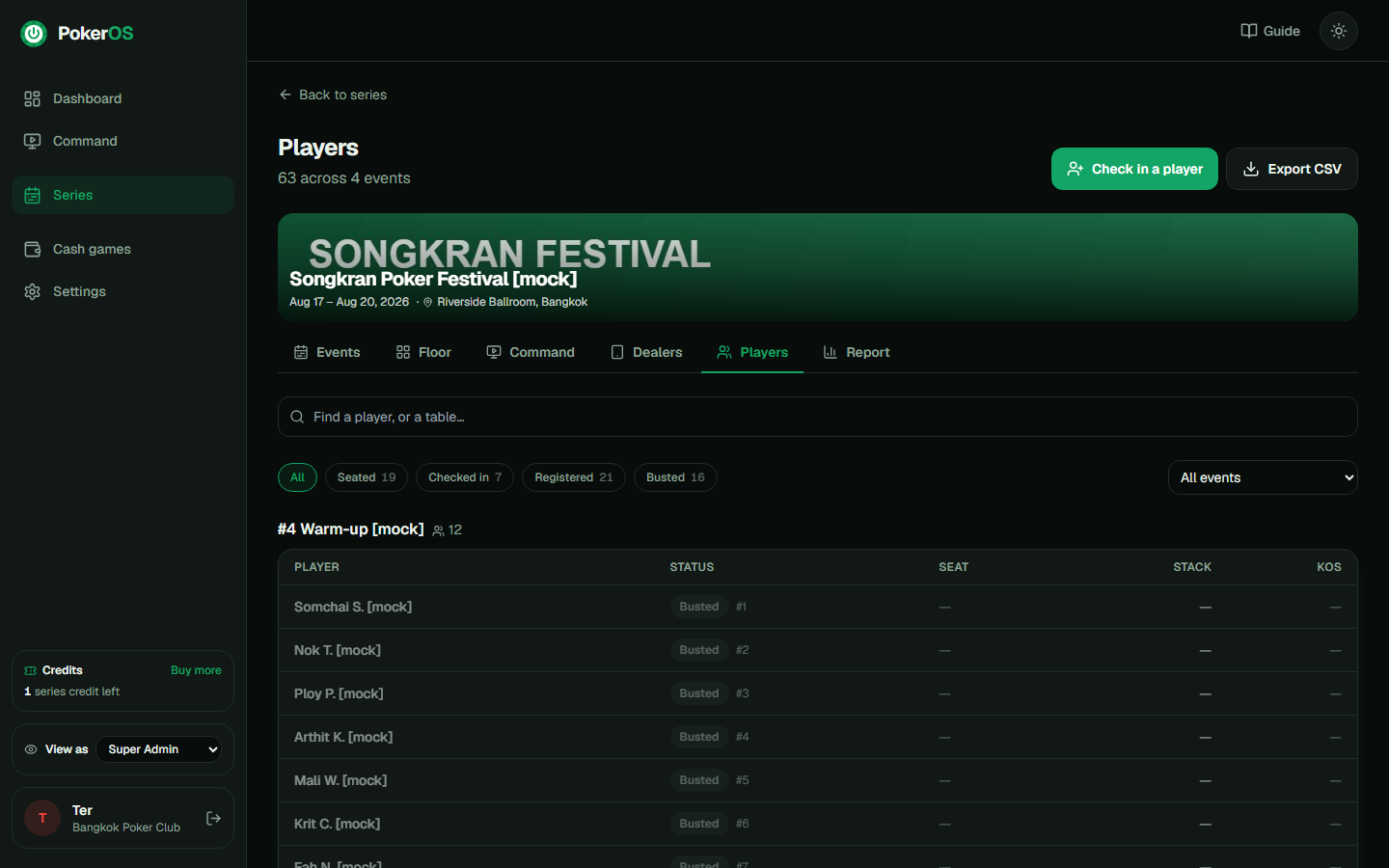Open the Dashboard sidebar item

pos(123,98)
